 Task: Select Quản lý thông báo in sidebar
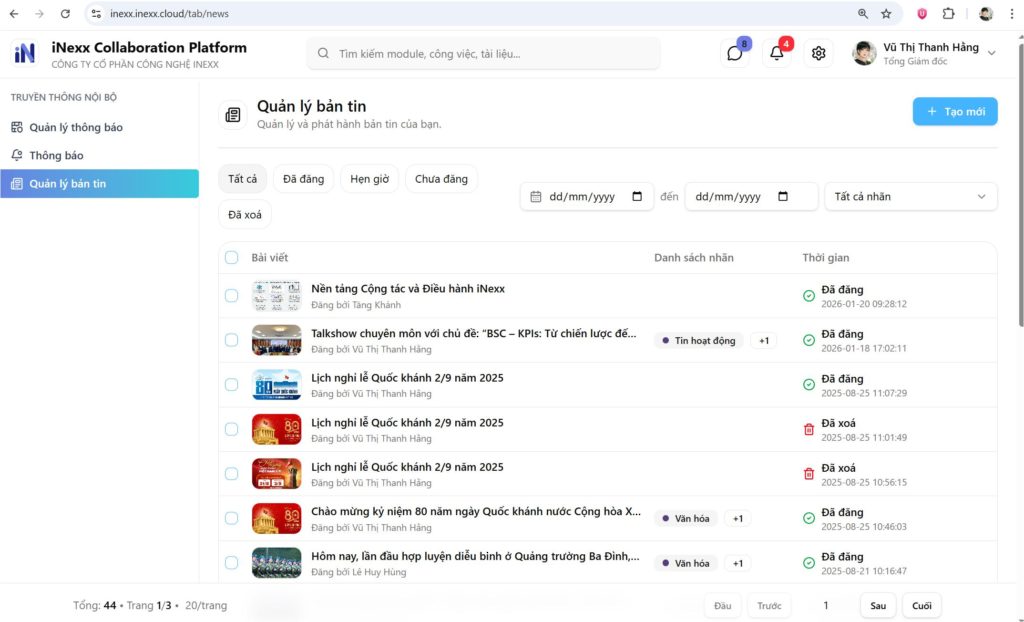pos(76,128)
